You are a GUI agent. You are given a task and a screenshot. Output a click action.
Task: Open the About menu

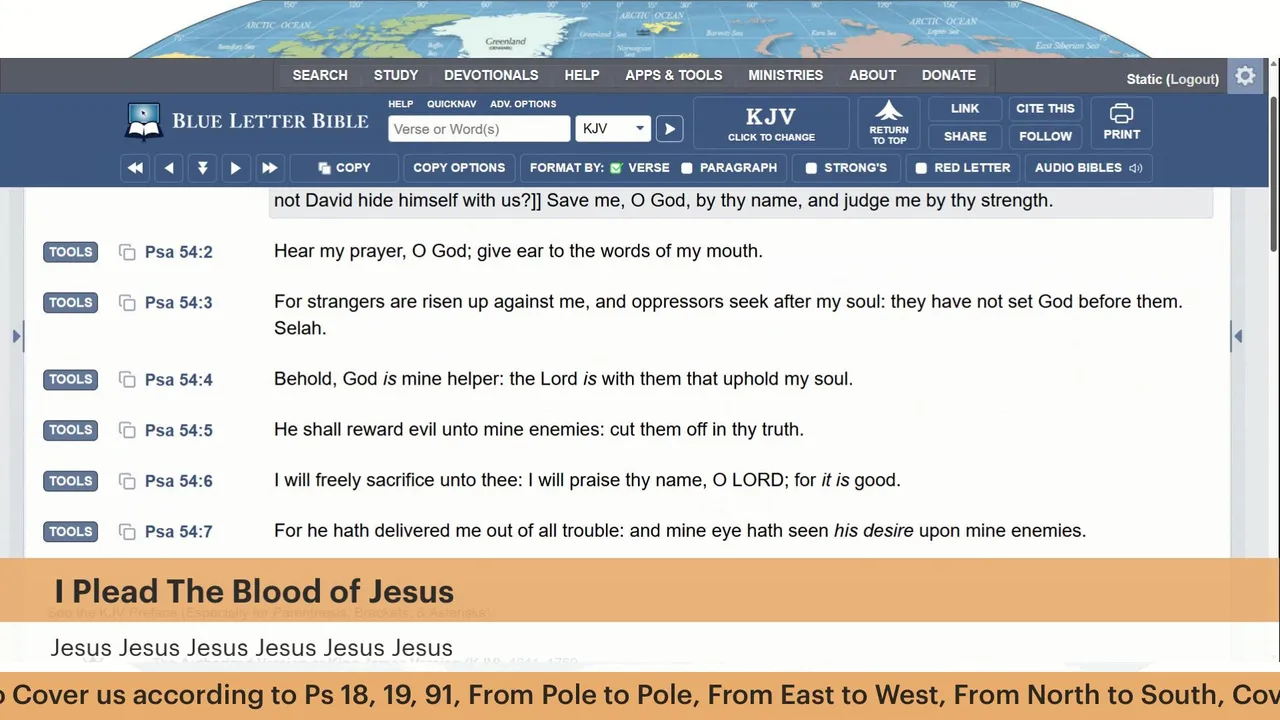pyautogui.click(x=873, y=75)
